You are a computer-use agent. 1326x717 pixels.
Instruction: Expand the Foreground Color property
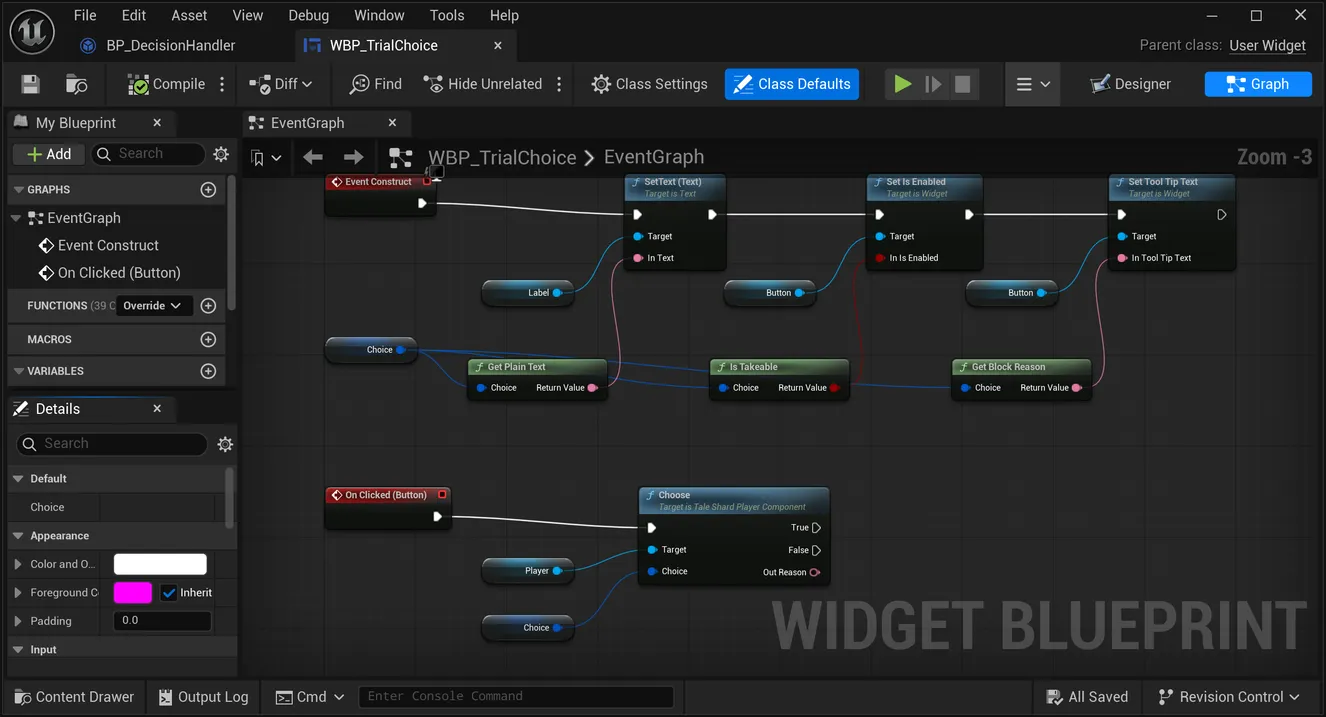(x=18, y=593)
